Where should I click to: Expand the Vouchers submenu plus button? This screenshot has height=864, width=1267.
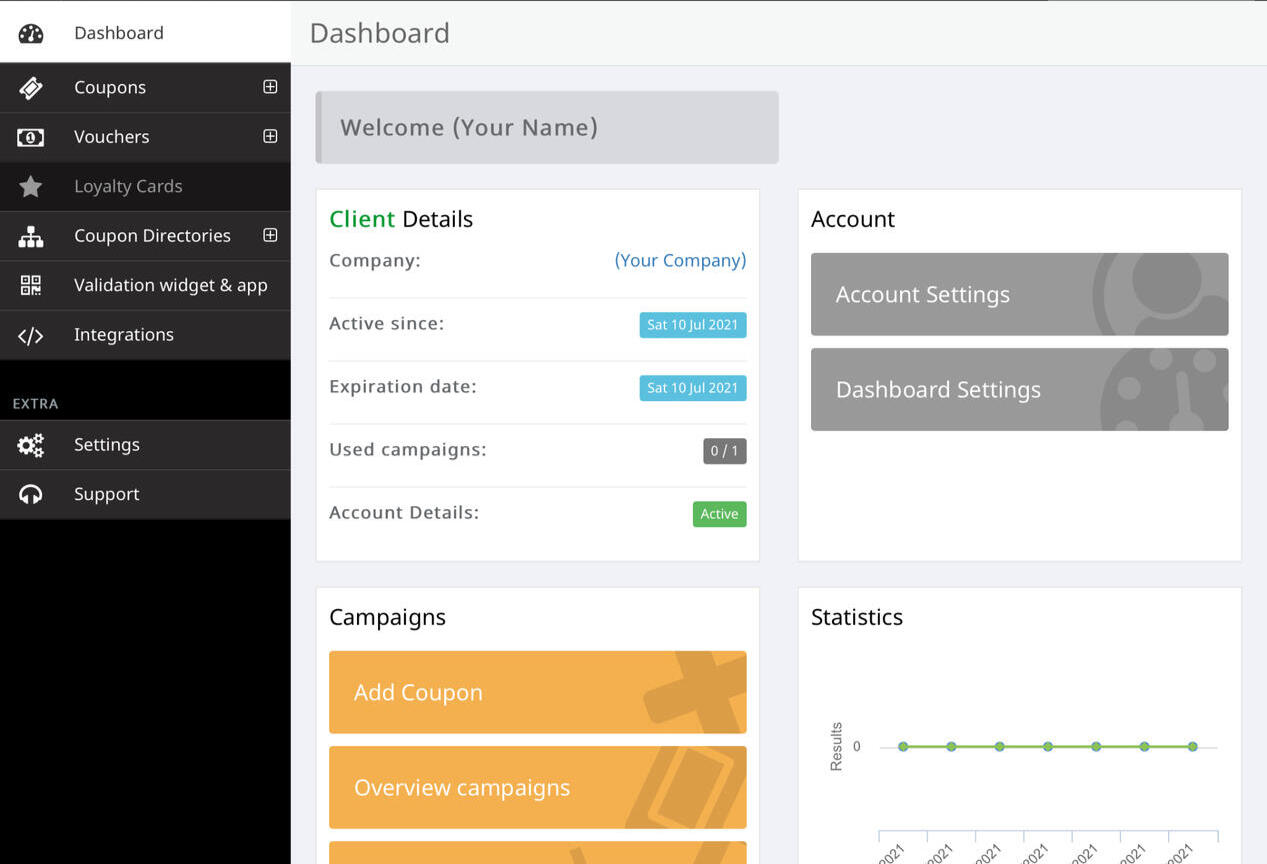tap(270, 136)
